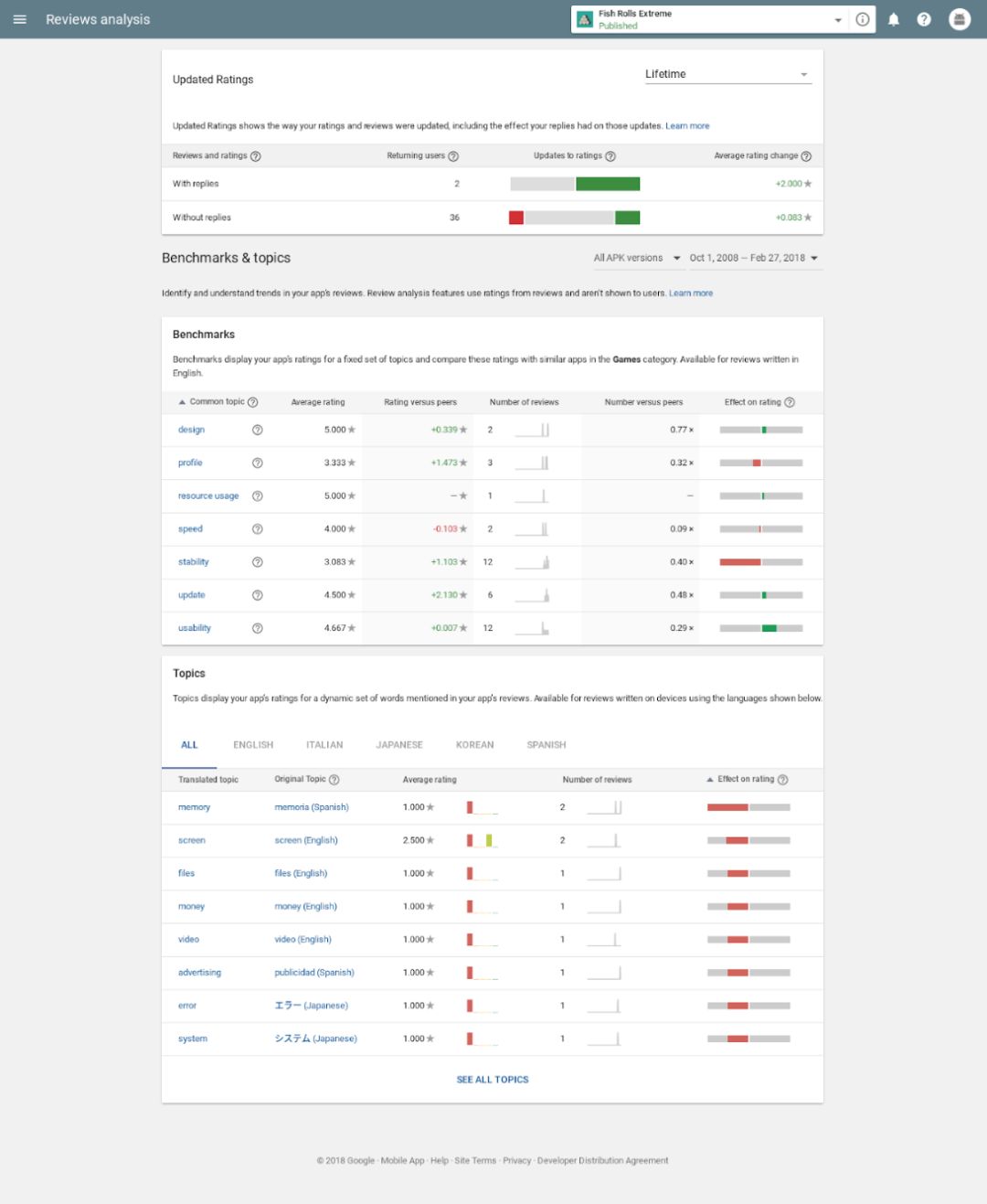Open the Fish Rolls Extreme app selector

710,19
